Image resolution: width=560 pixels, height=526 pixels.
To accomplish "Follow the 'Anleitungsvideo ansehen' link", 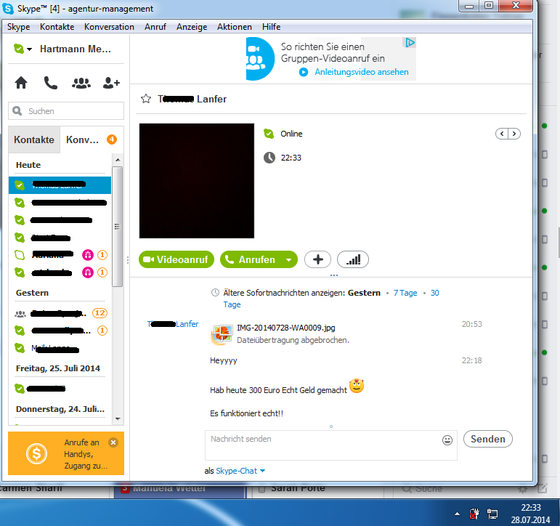I will click(361, 72).
